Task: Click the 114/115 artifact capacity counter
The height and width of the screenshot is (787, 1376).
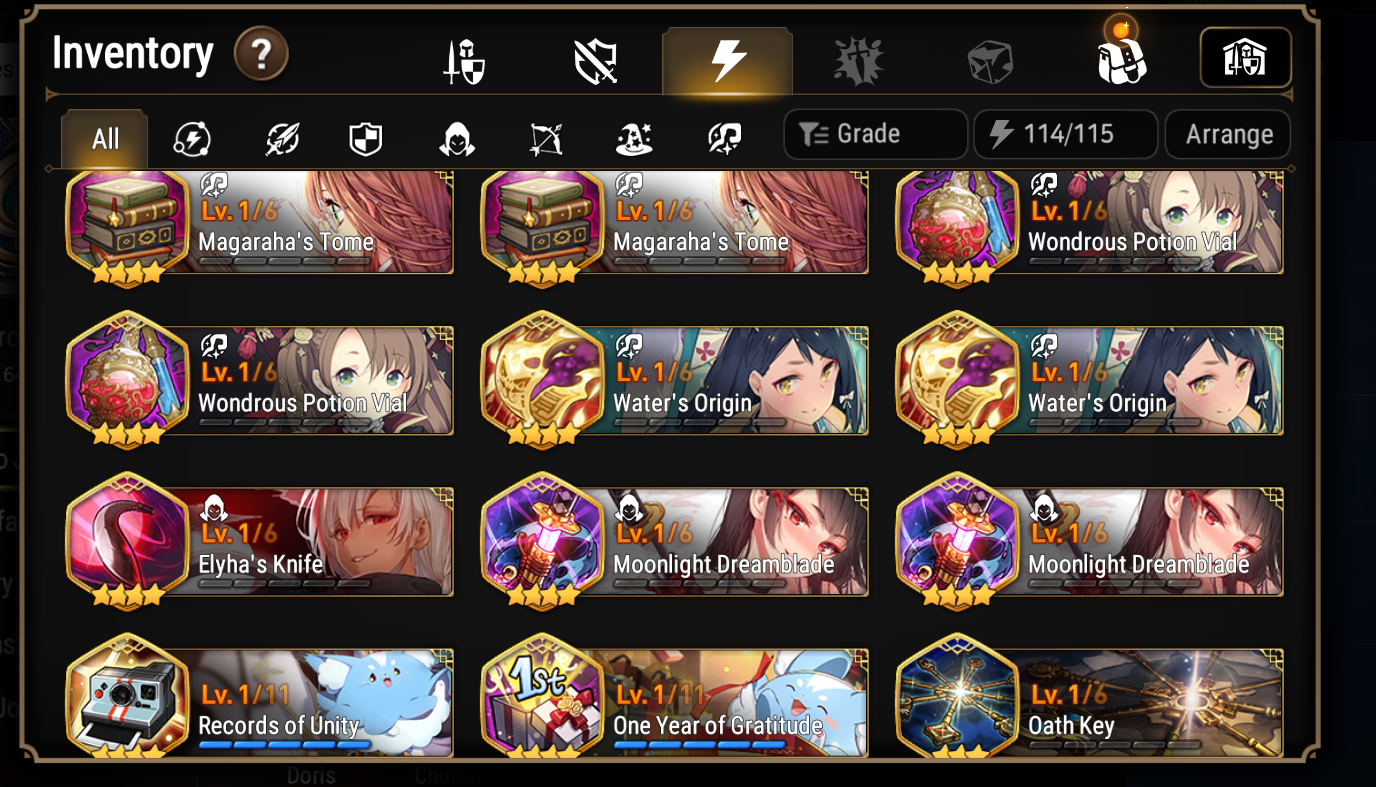Action: click(x=1066, y=134)
